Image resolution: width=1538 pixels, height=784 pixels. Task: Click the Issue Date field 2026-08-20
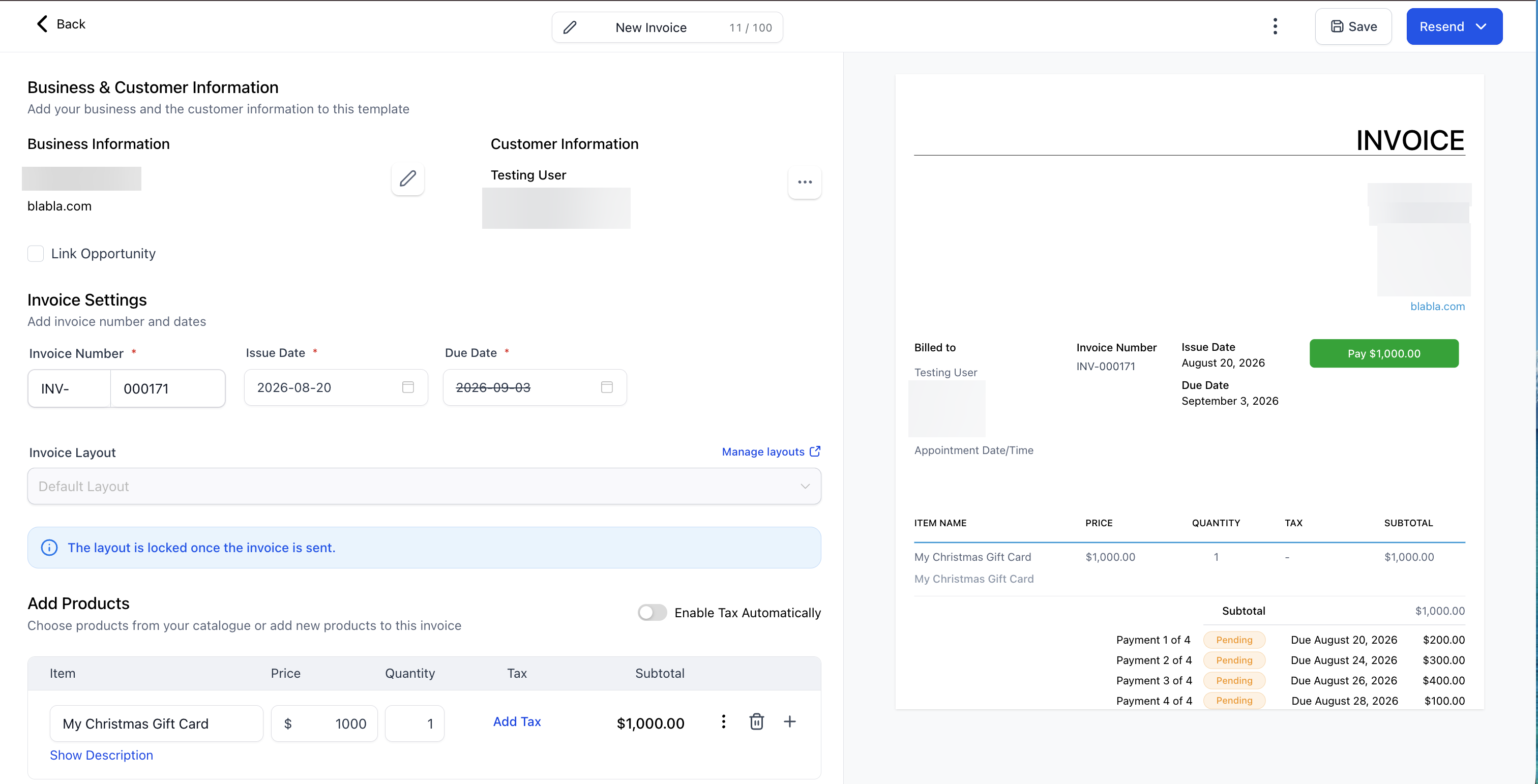[x=336, y=387]
